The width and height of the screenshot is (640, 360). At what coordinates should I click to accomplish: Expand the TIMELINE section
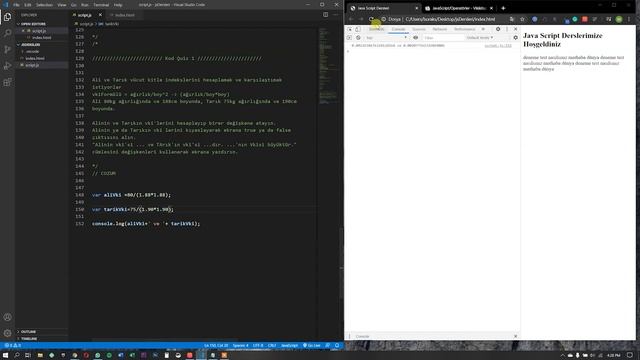(x=29, y=339)
